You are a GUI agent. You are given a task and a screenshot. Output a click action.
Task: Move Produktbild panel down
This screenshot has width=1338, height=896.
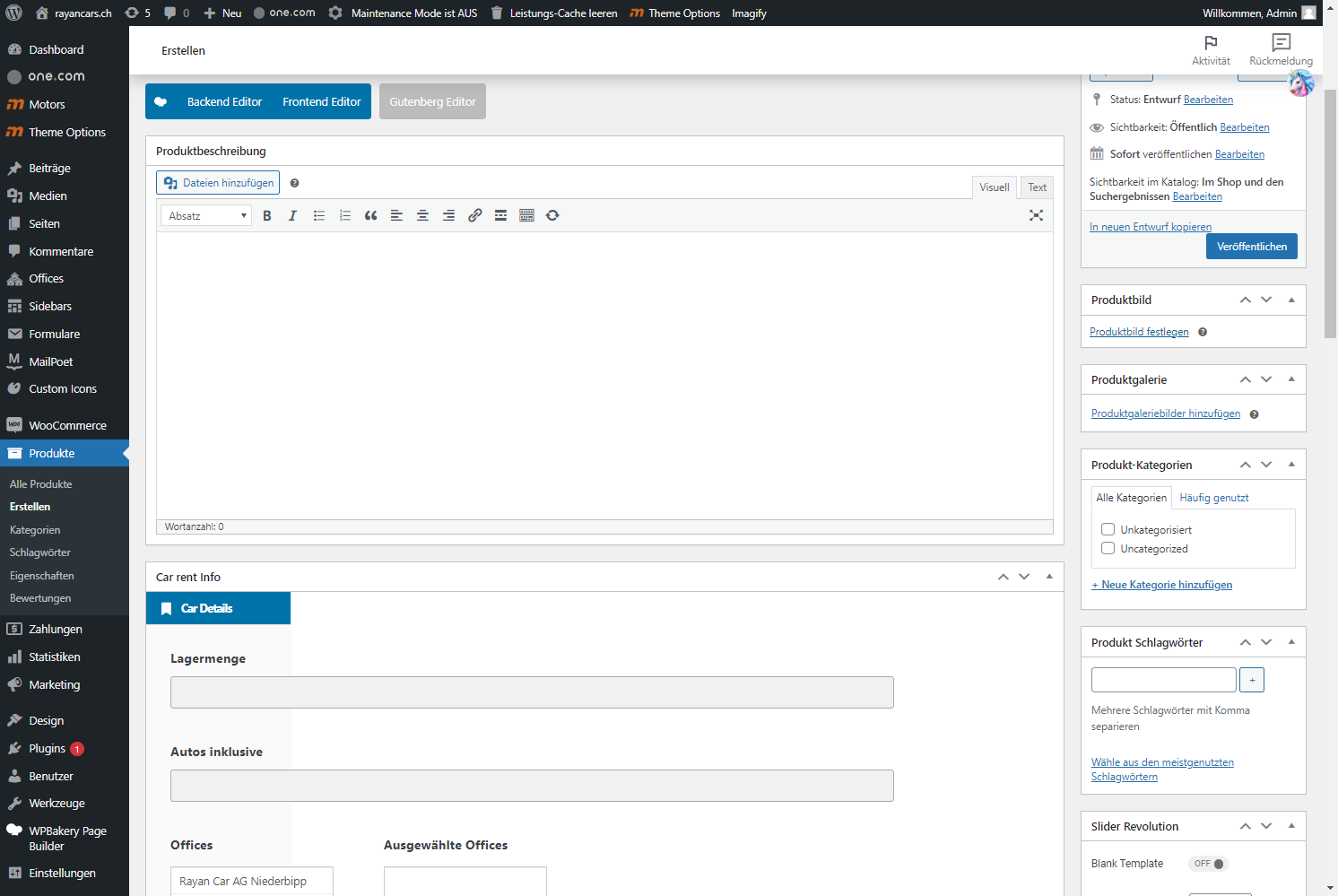[x=1266, y=300]
